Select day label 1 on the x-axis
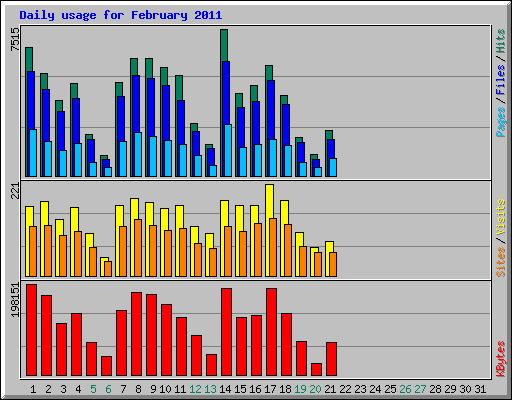 [33, 389]
